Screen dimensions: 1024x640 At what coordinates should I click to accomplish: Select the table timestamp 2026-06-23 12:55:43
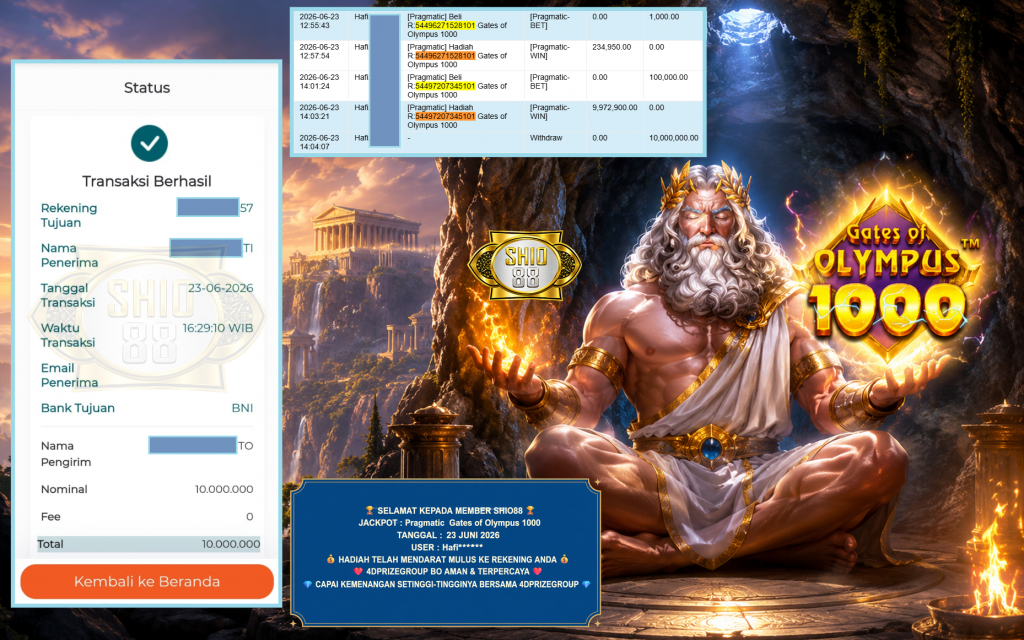coord(319,21)
